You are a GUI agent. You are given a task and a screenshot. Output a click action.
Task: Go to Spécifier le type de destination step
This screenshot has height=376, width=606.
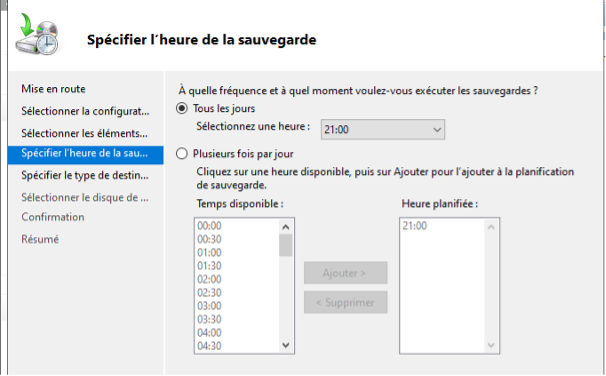tap(85, 175)
